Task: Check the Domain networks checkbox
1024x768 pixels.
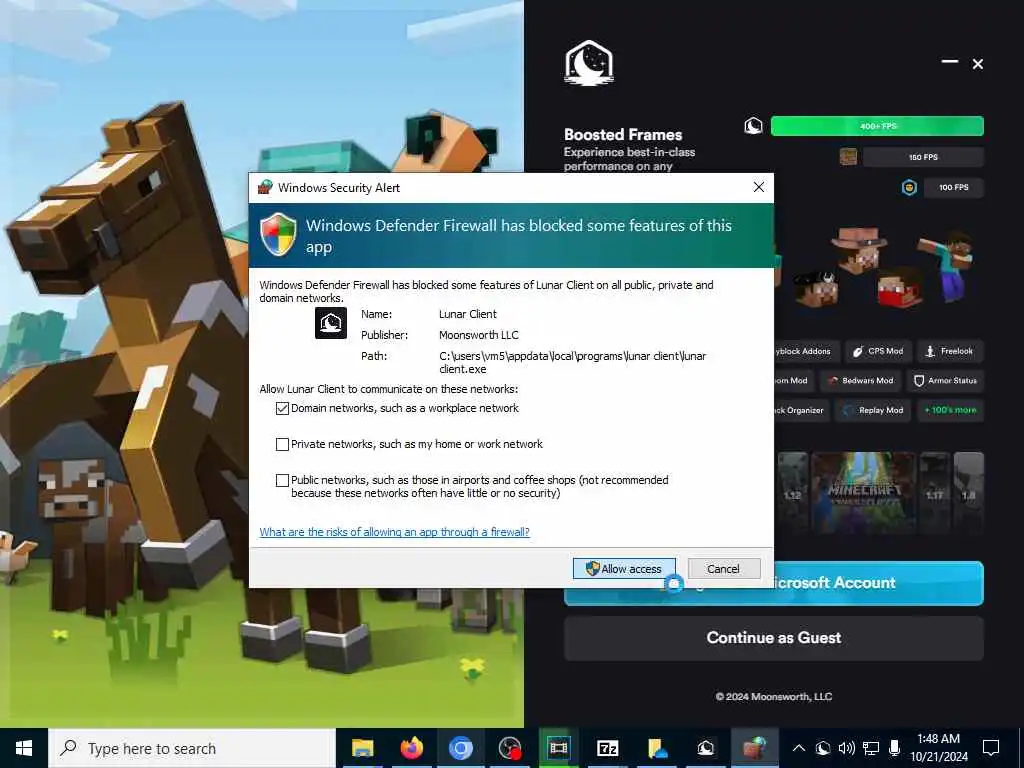Action: (282, 408)
